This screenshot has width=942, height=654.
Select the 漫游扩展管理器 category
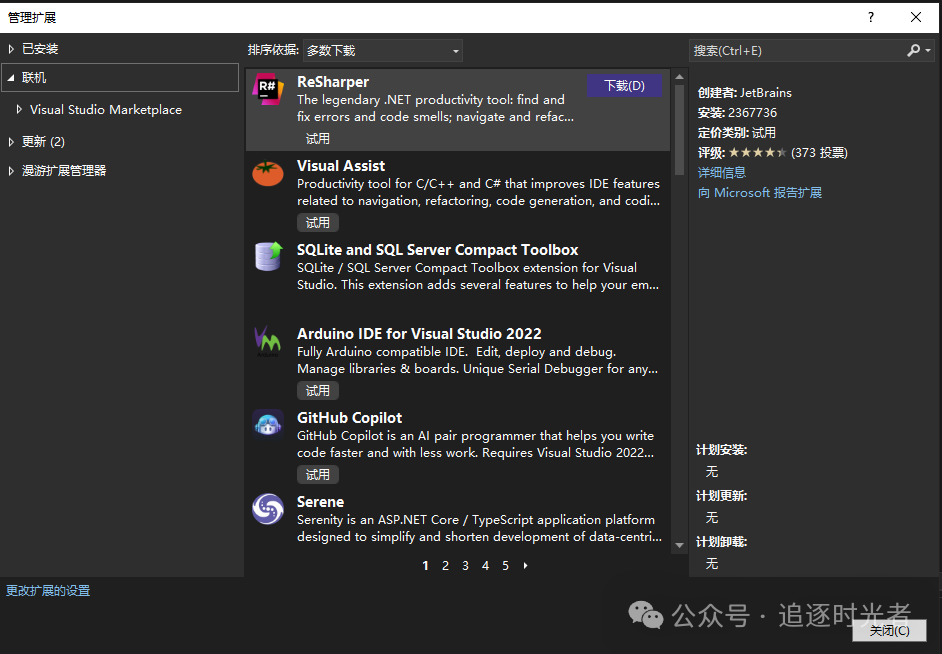click(64, 171)
